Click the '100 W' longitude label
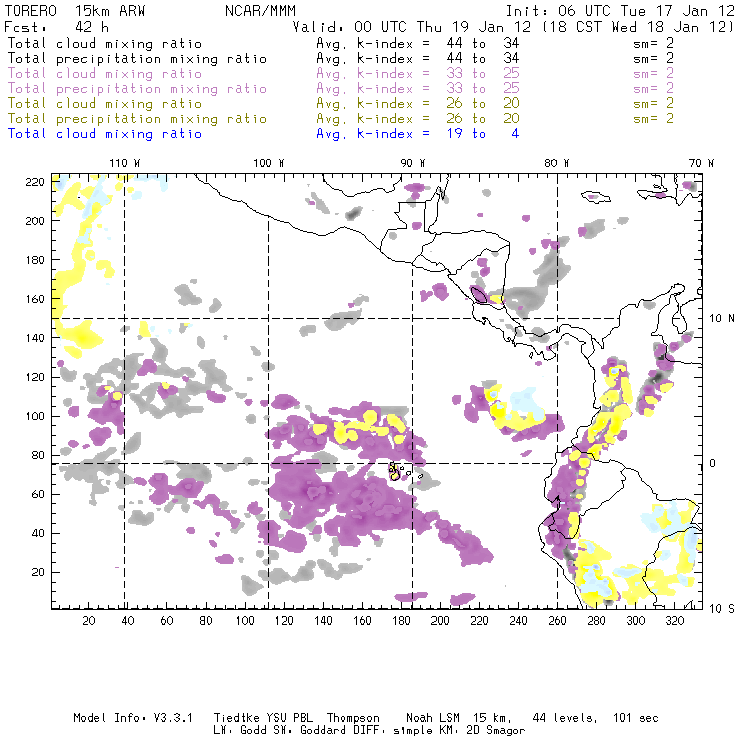This screenshot has height=740, width=740. [269, 163]
